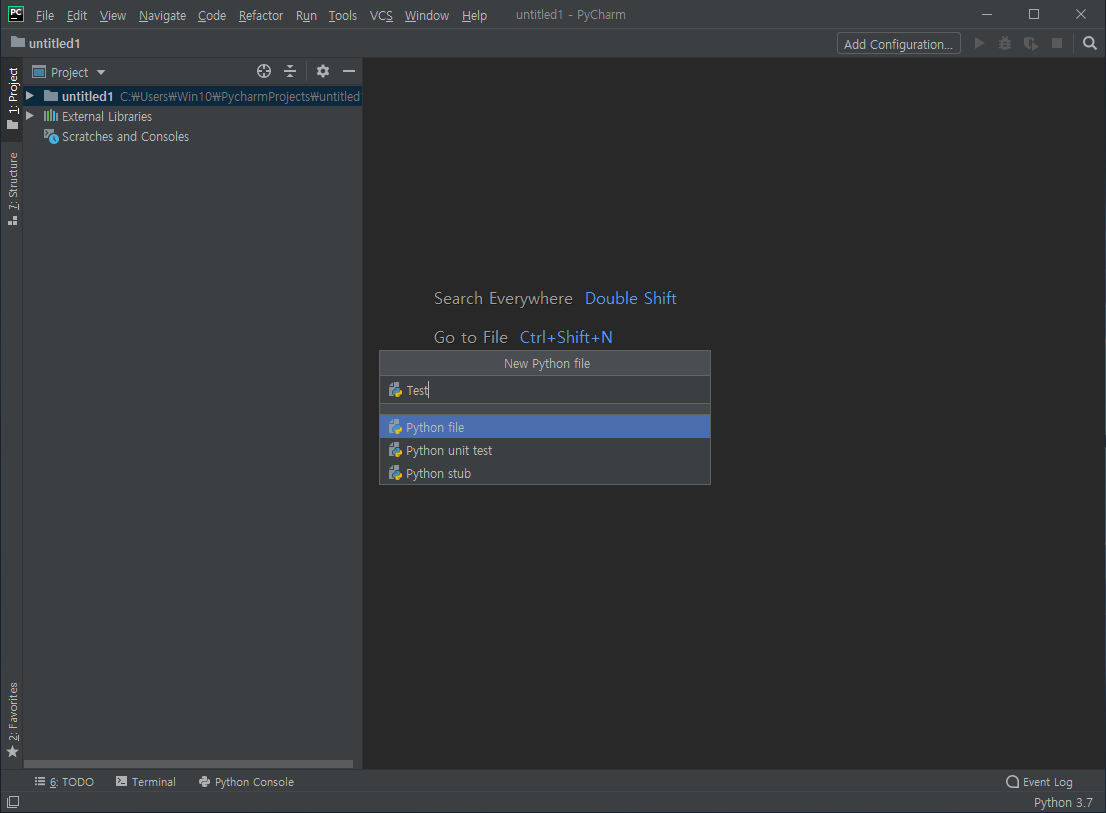1106x813 pixels.
Task: Select Python stub option
Action: point(545,473)
